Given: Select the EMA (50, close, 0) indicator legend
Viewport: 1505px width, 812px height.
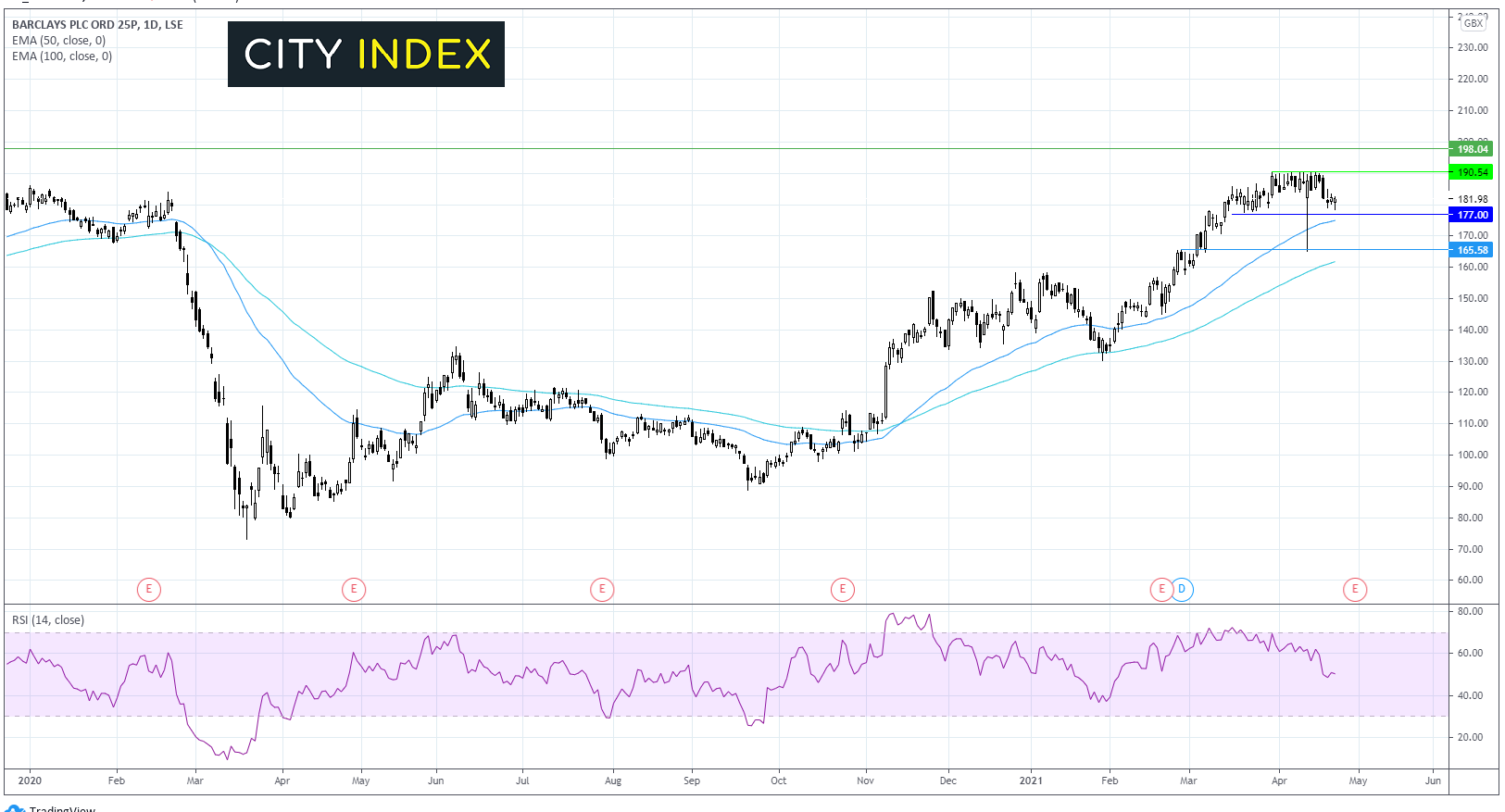Looking at the screenshot, I should pyautogui.click(x=59, y=41).
